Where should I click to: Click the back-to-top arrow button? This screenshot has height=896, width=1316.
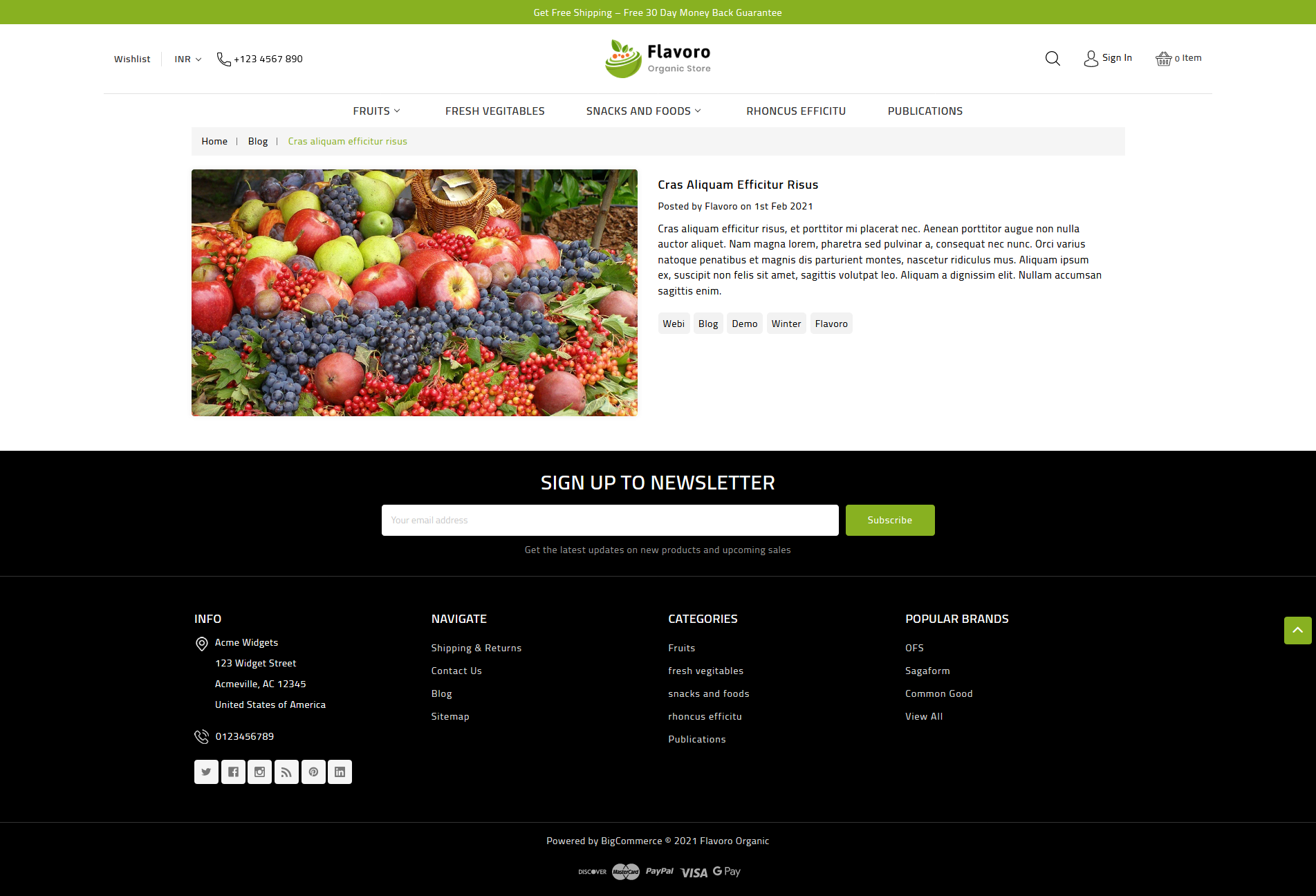click(x=1297, y=631)
